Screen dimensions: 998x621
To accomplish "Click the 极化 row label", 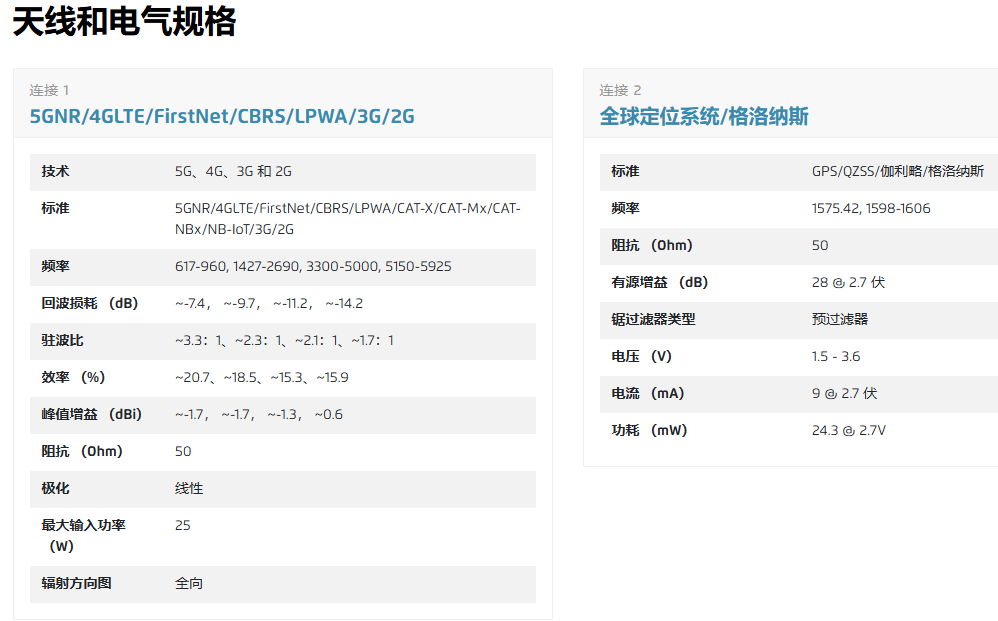I will (x=55, y=488).
